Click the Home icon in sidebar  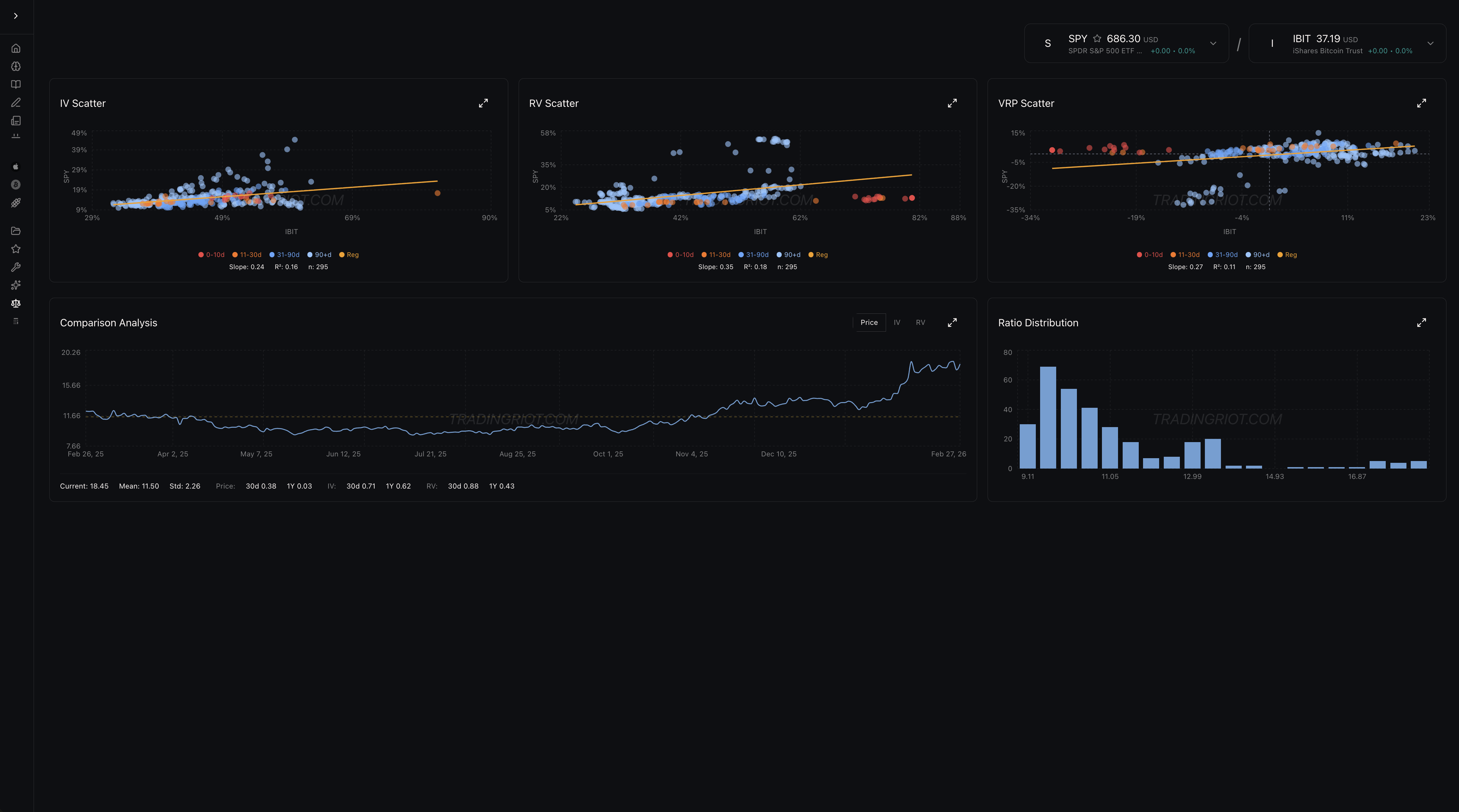(16, 48)
